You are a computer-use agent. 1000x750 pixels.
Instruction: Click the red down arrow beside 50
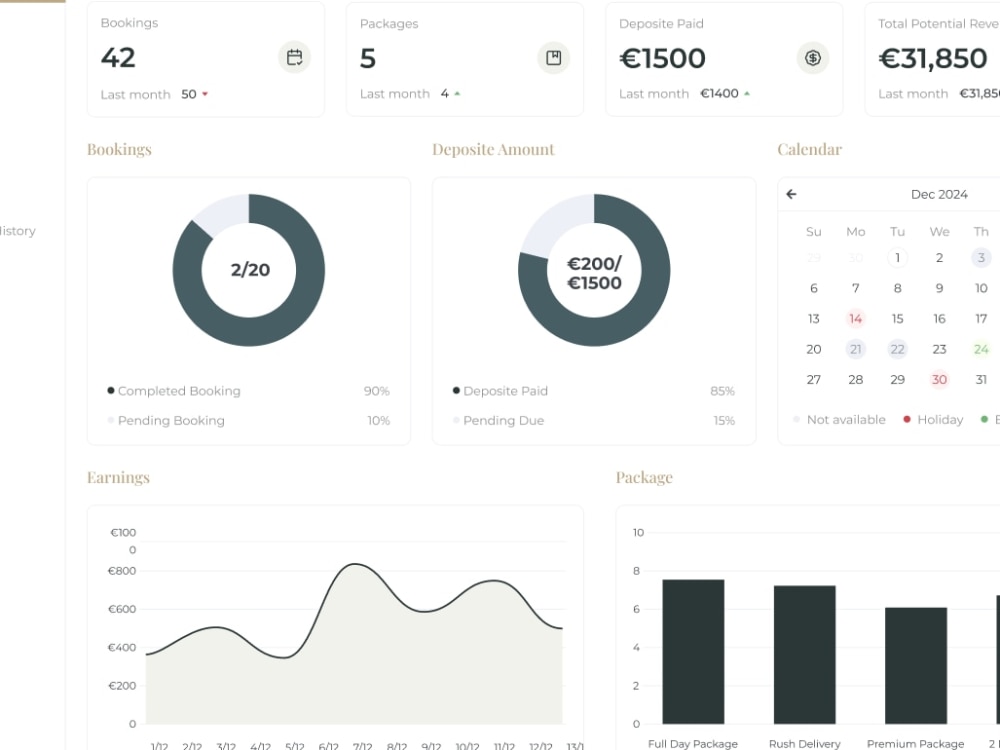(x=205, y=94)
